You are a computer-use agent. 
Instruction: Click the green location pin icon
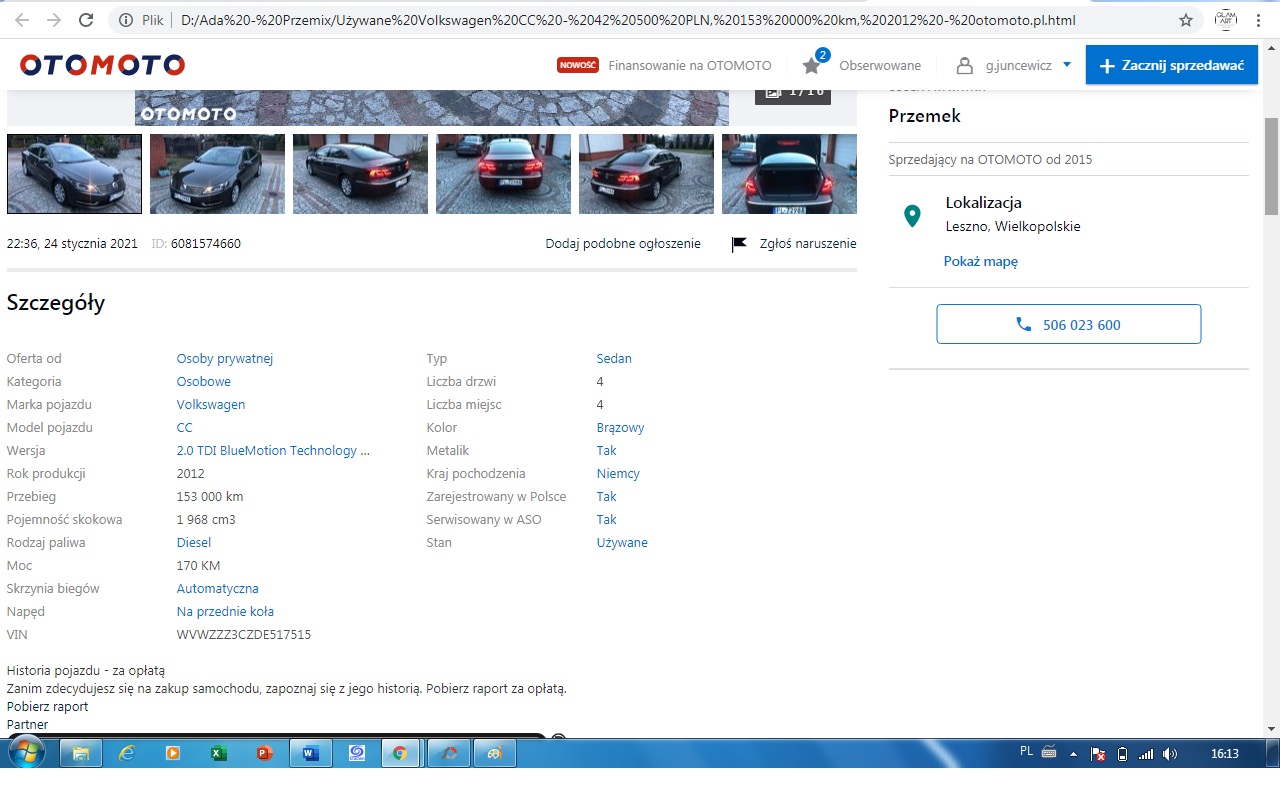(x=911, y=215)
